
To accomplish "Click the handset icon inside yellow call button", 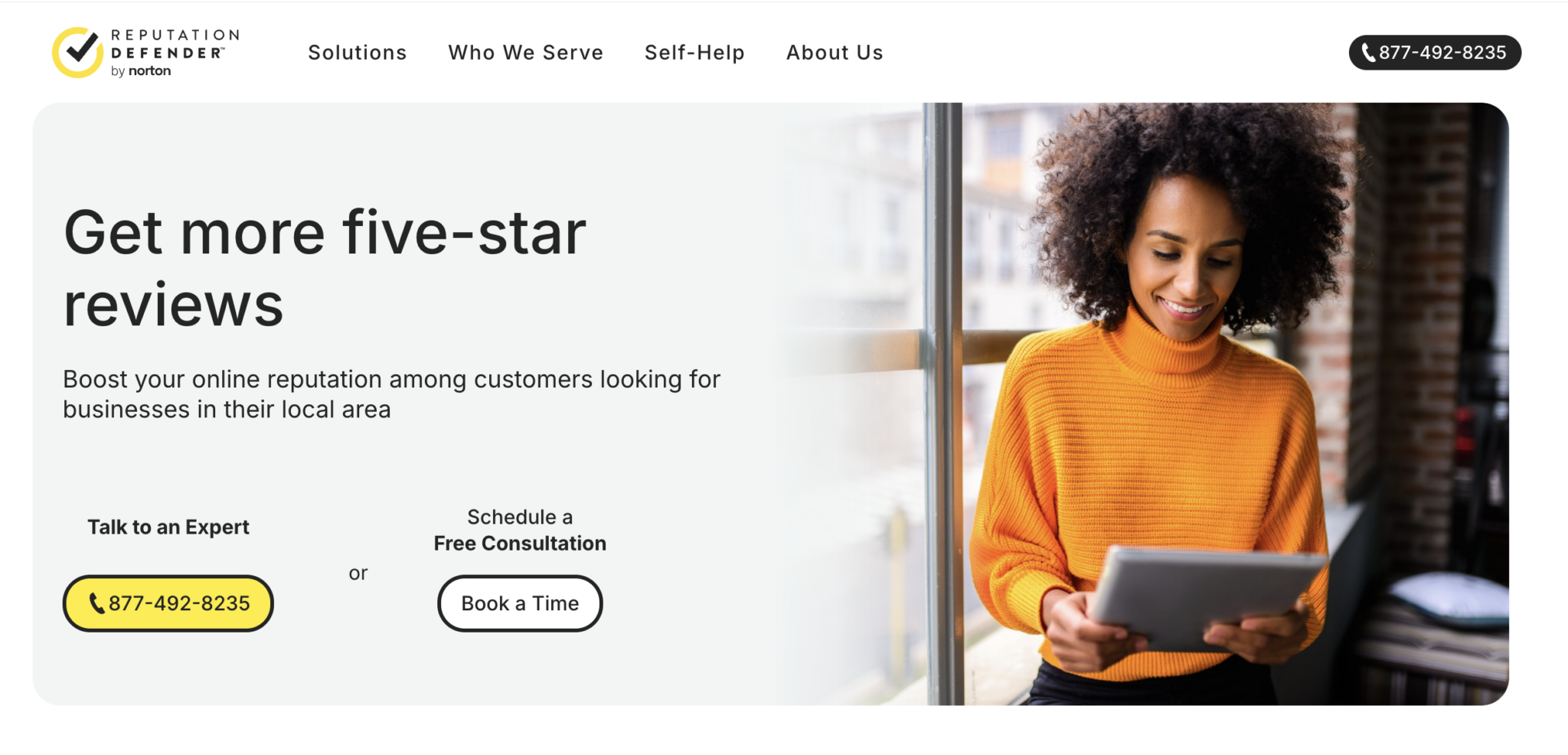I will tap(96, 603).
